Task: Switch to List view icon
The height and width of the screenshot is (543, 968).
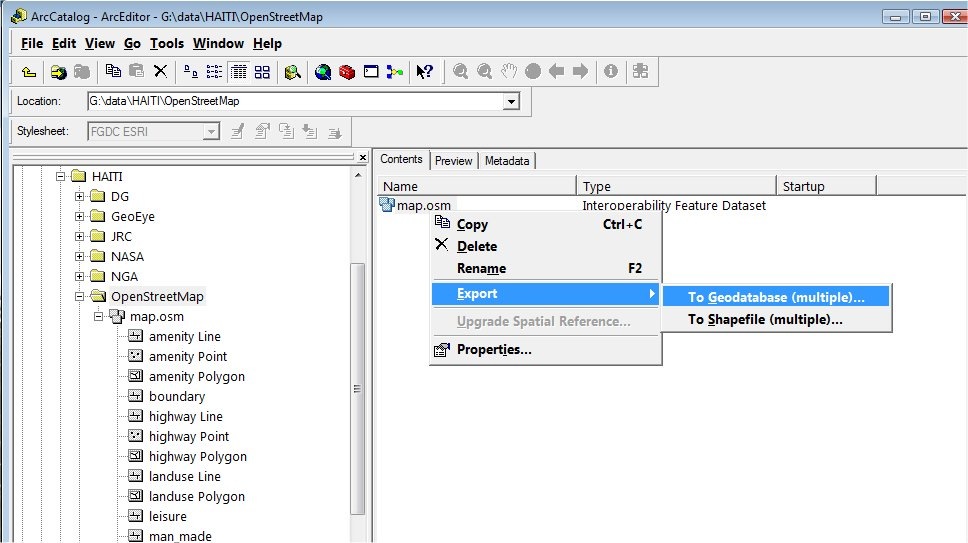Action: pyautogui.click(x=214, y=72)
